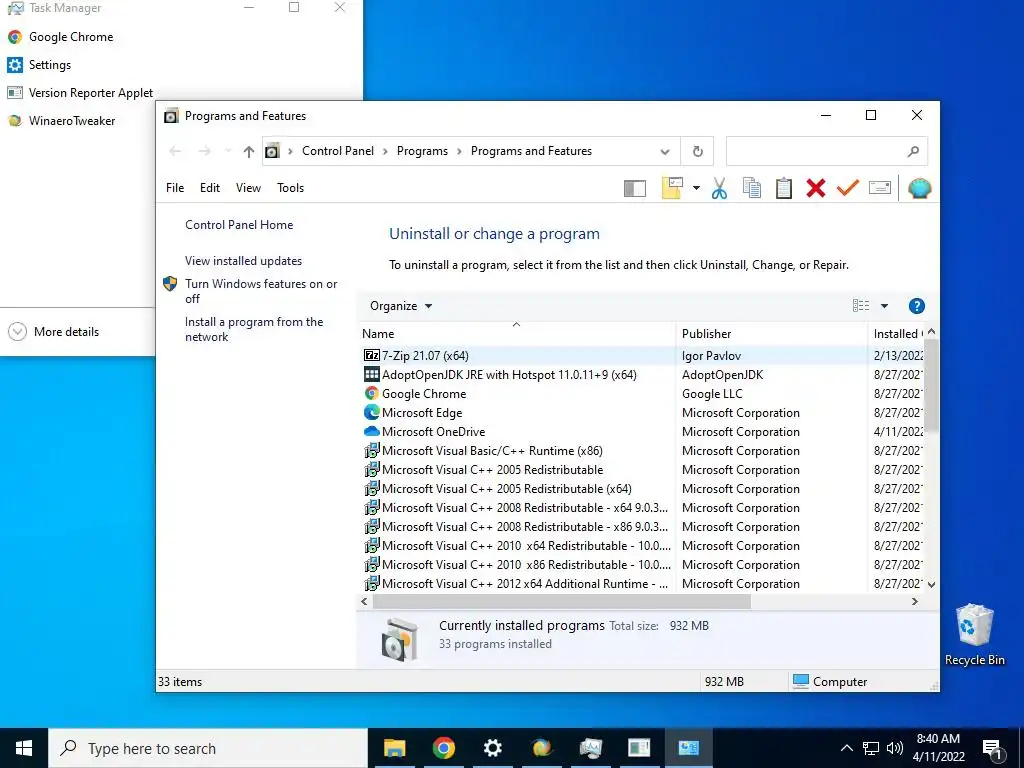Click the Igor Pavlov publisher cell
This screenshot has width=1024, height=768.
point(711,356)
